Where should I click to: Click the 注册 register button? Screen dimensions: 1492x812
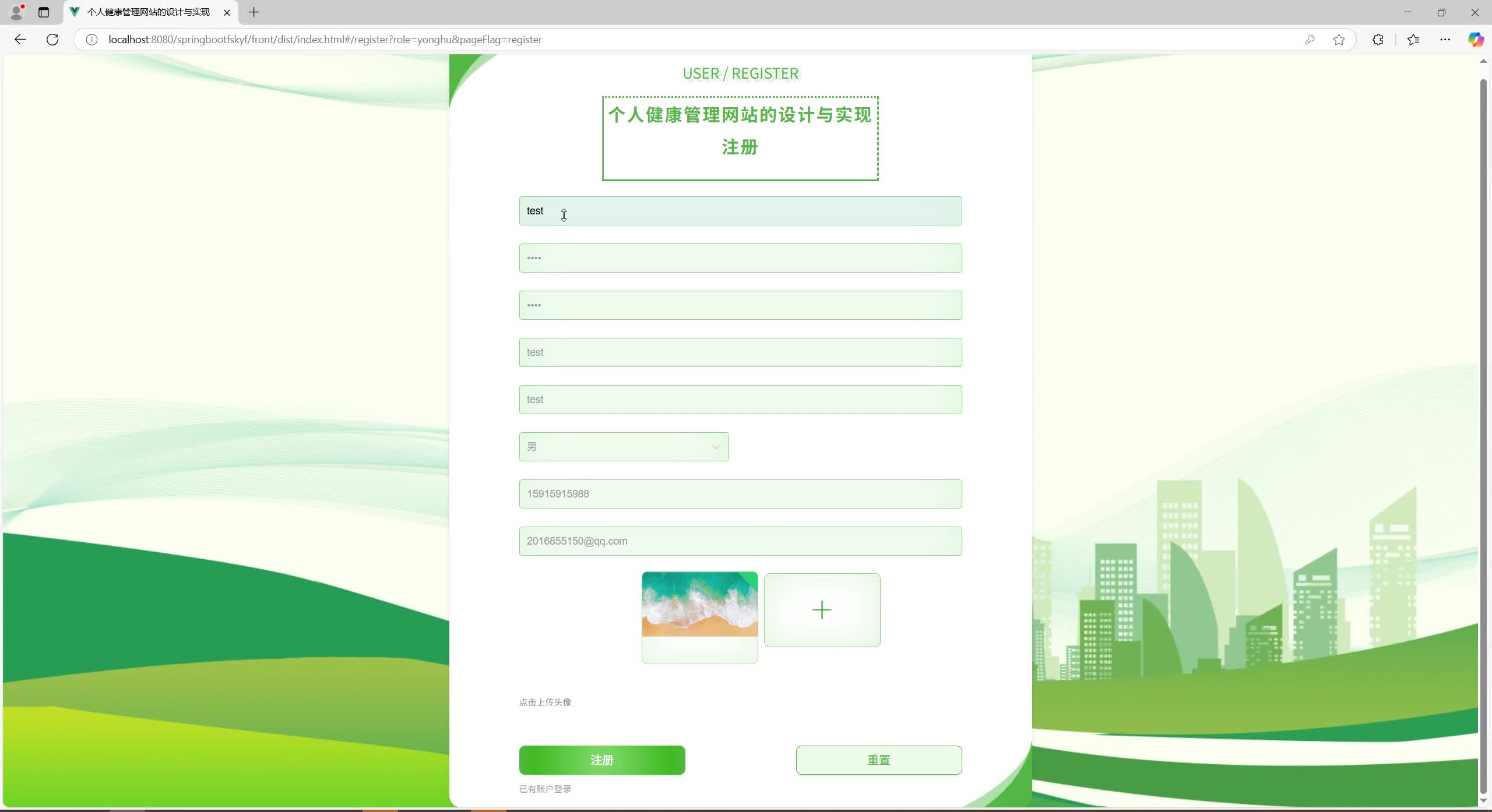[601, 760]
